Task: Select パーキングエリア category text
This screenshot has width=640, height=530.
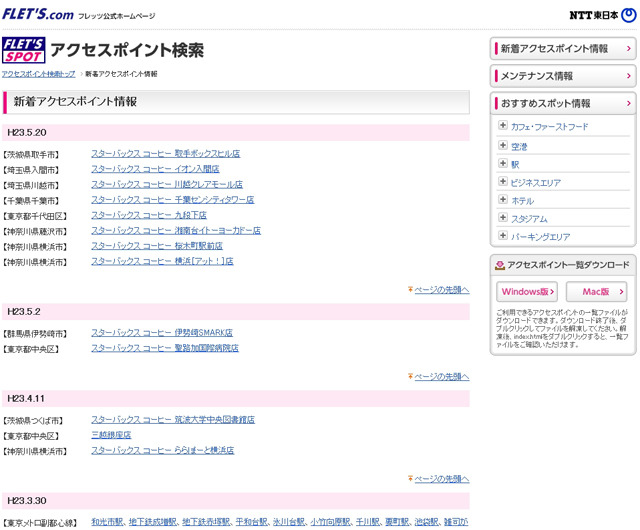Action: (x=540, y=237)
